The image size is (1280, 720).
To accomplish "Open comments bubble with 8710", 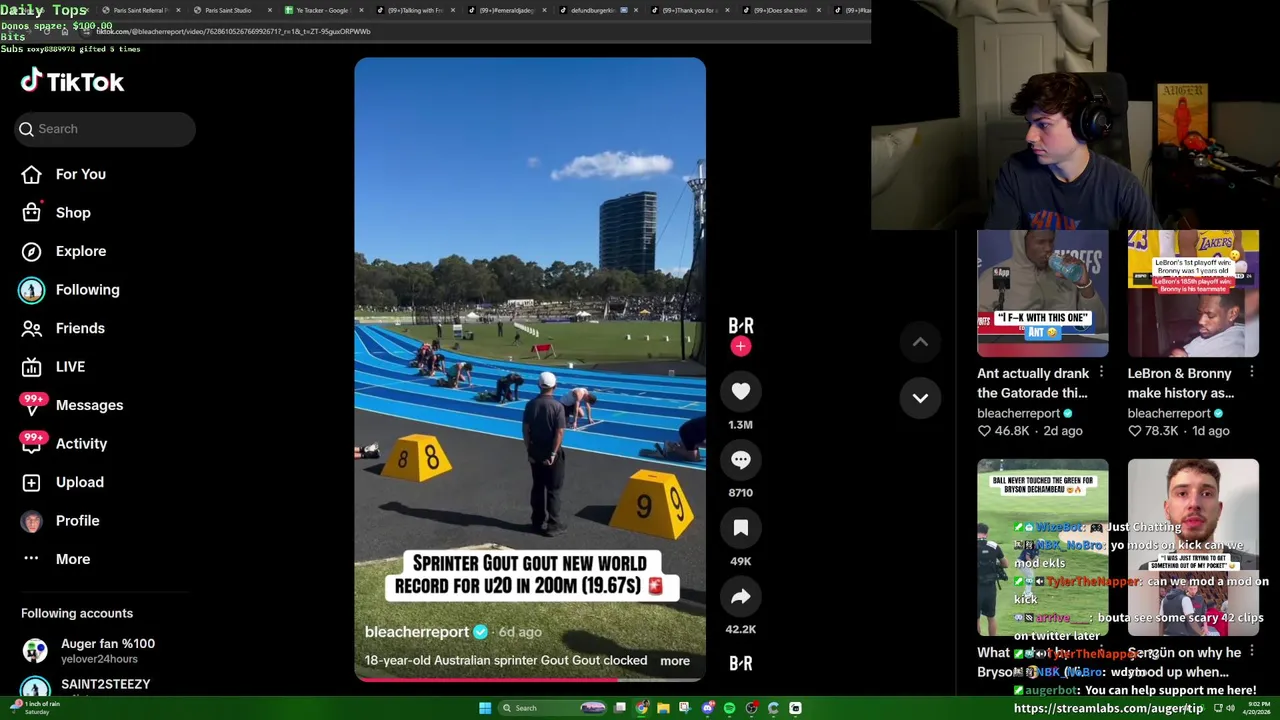I will pyautogui.click(x=740, y=460).
